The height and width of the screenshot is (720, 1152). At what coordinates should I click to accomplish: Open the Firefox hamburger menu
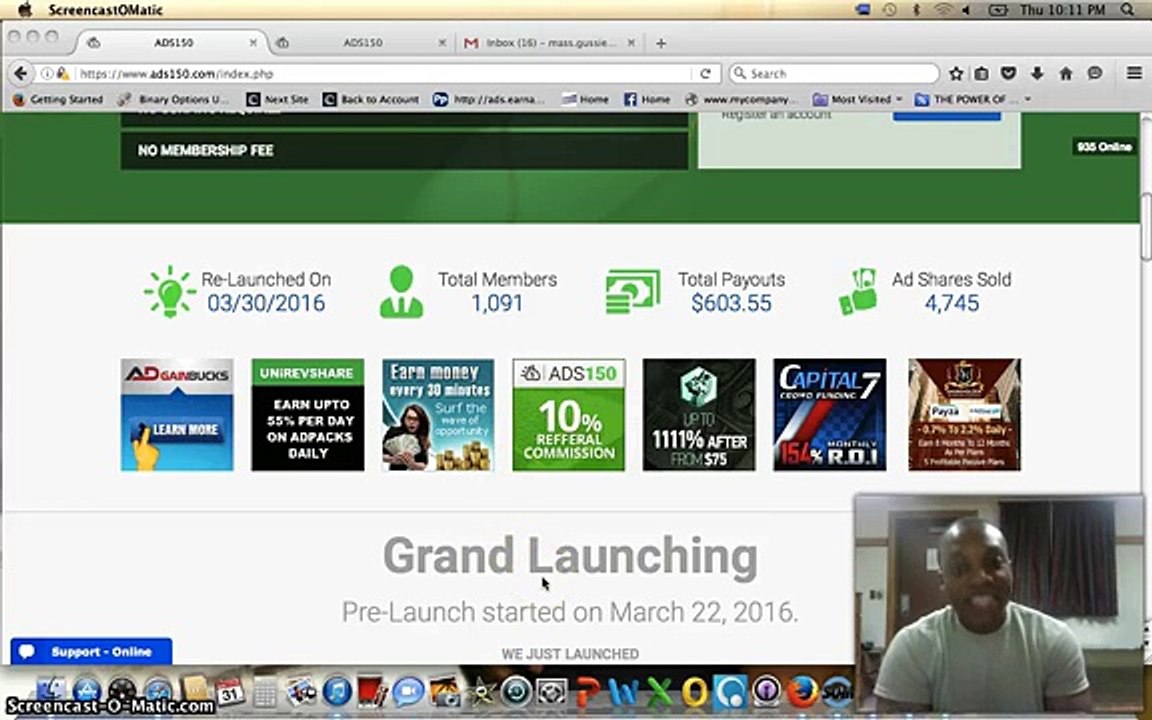[1134, 73]
